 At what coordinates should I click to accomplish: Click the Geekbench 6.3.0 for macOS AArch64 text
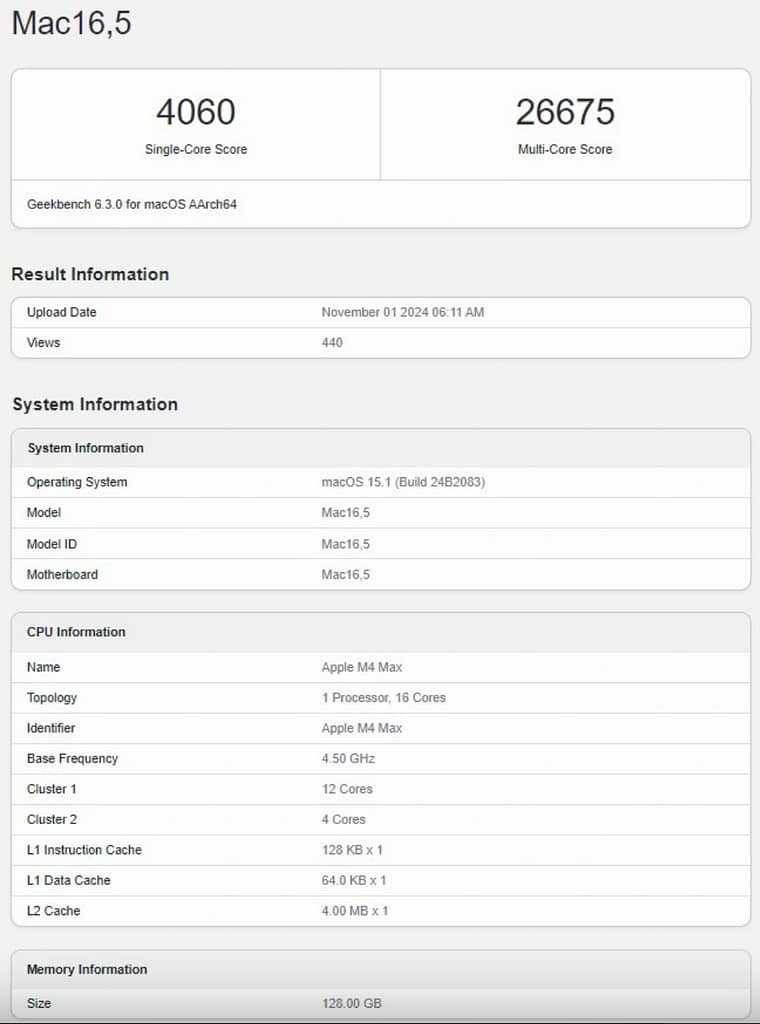pos(132,204)
